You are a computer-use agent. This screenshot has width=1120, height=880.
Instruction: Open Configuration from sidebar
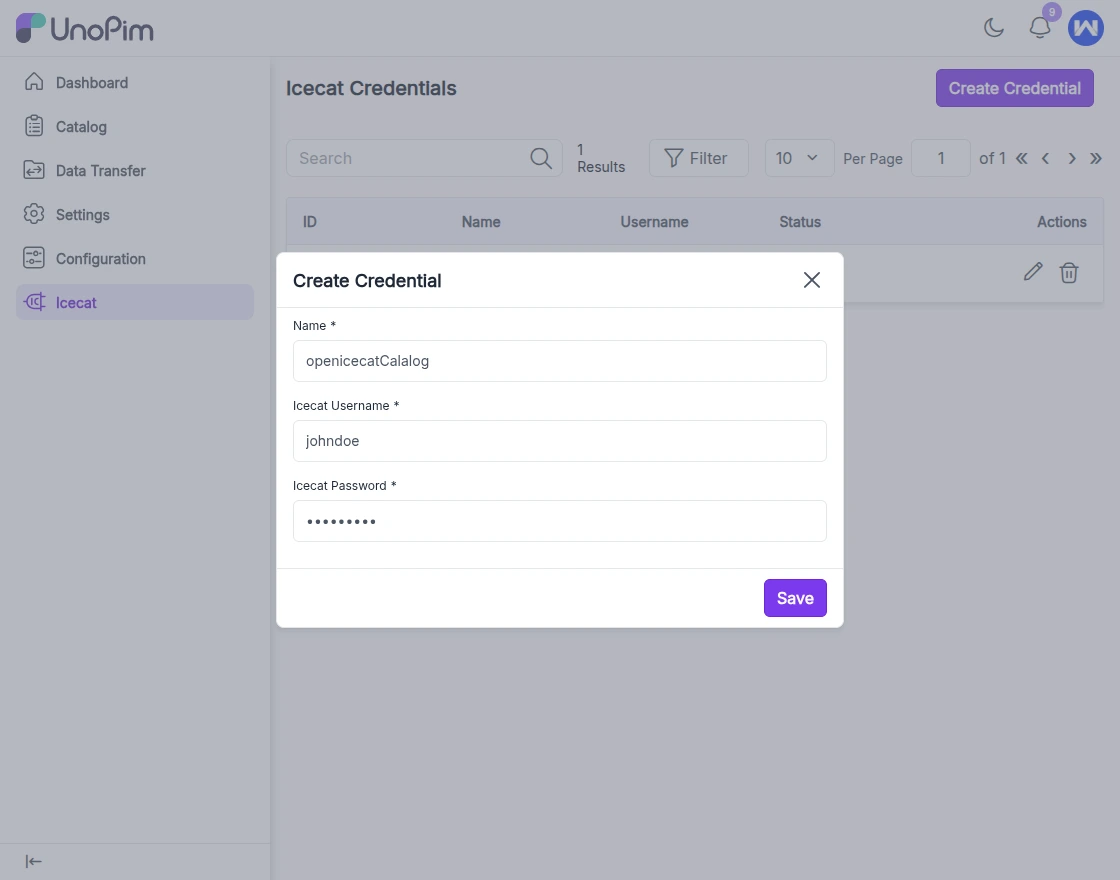134,259
